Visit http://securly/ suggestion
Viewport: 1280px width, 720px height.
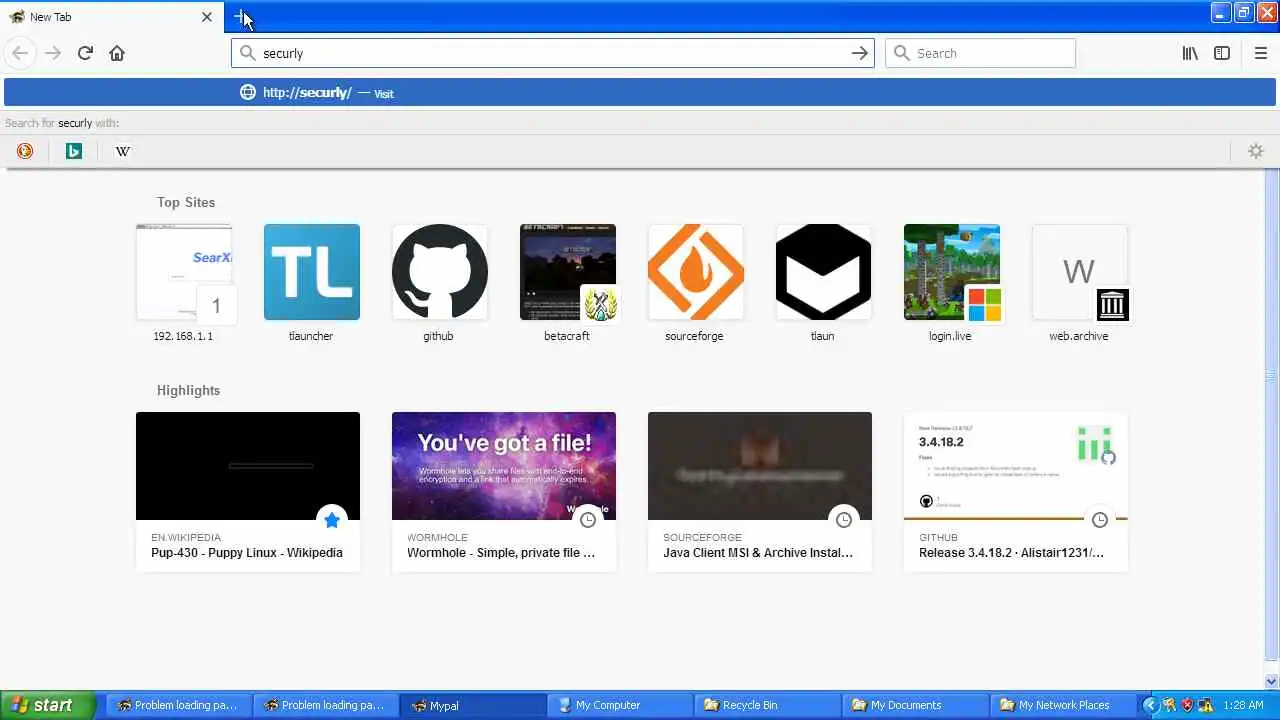[640, 93]
